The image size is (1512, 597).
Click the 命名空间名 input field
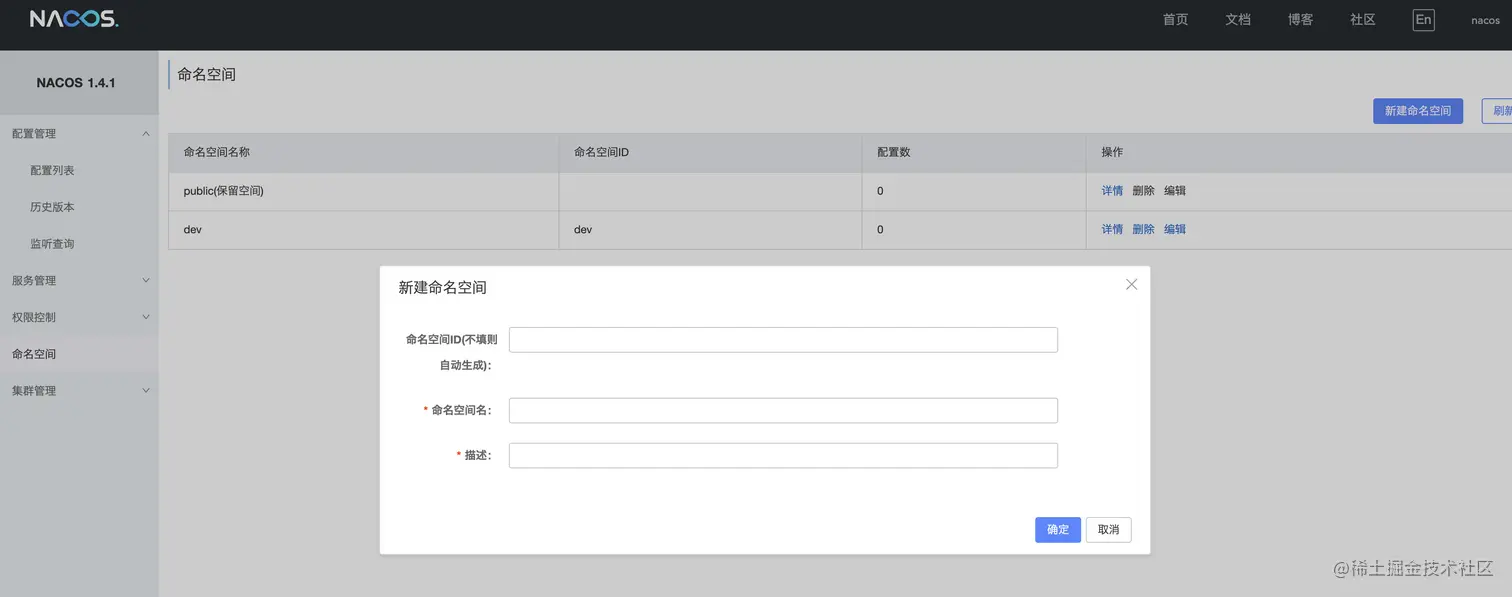tap(783, 410)
